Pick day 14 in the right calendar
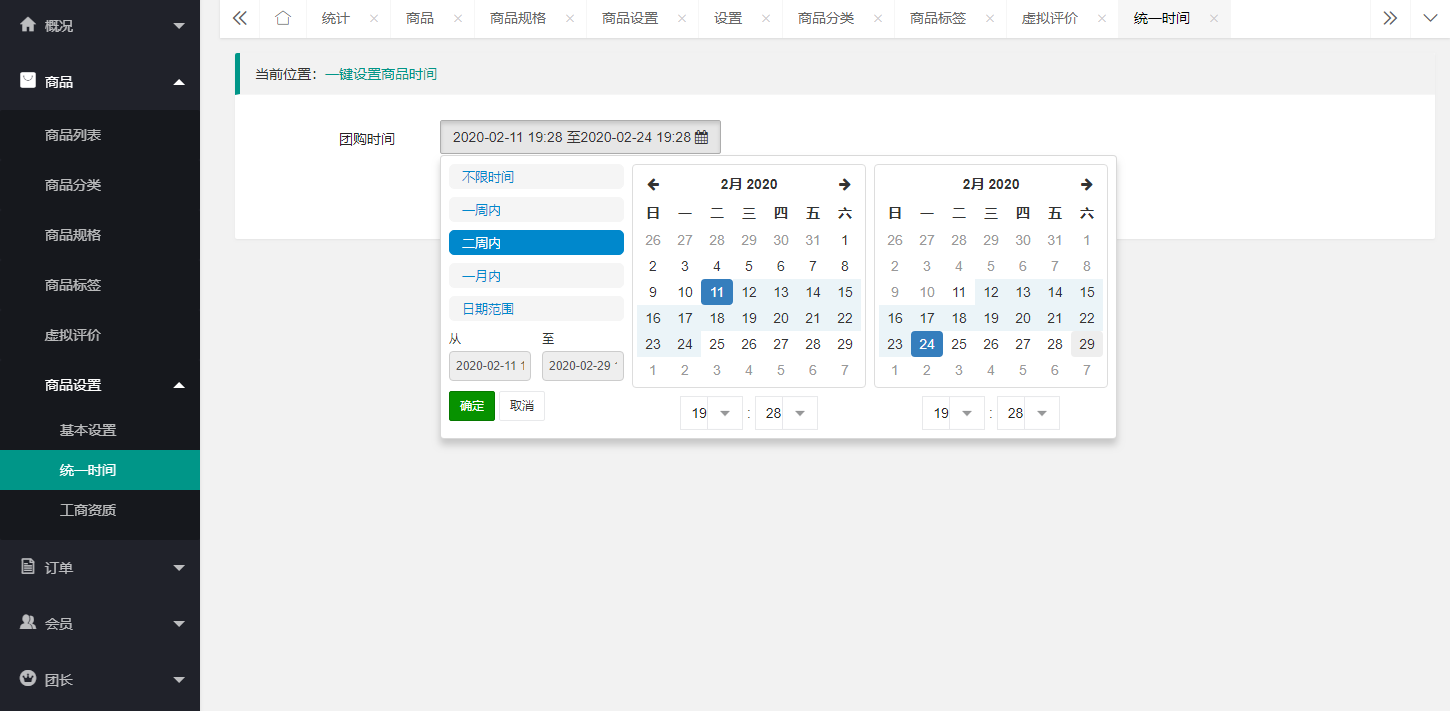The height and width of the screenshot is (711, 1450). pos(1055,292)
